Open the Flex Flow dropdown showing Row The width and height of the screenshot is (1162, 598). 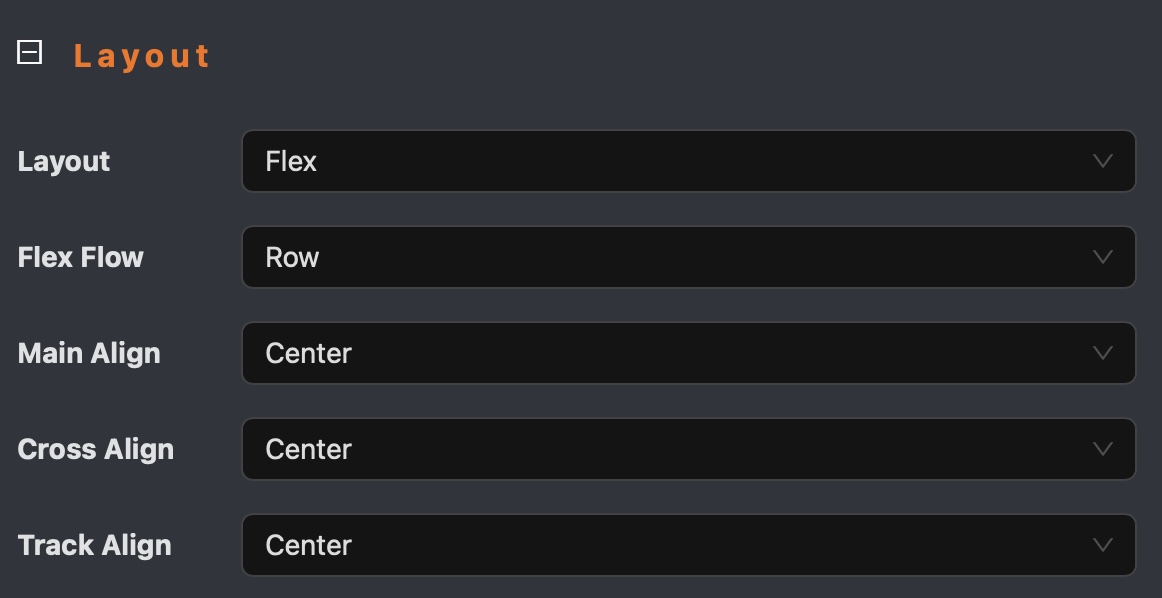pos(690,257)
